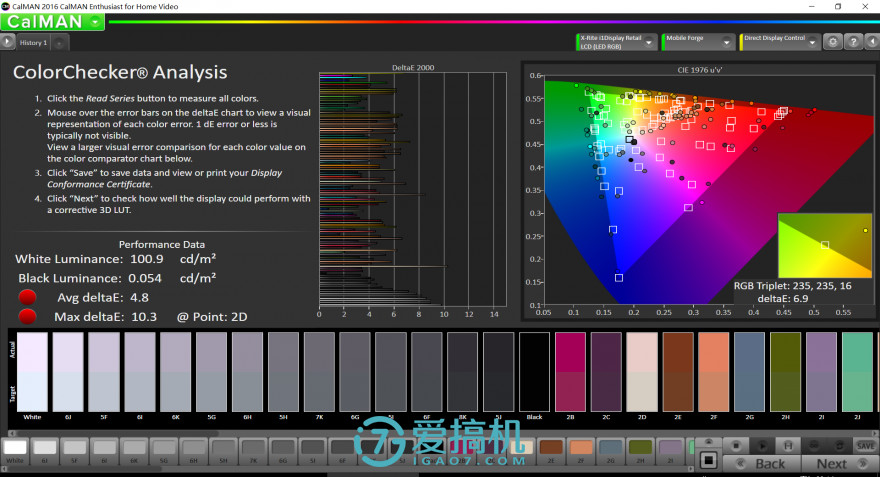
Task: Click the SAVE icon button
Action: (x=865, y=445)
